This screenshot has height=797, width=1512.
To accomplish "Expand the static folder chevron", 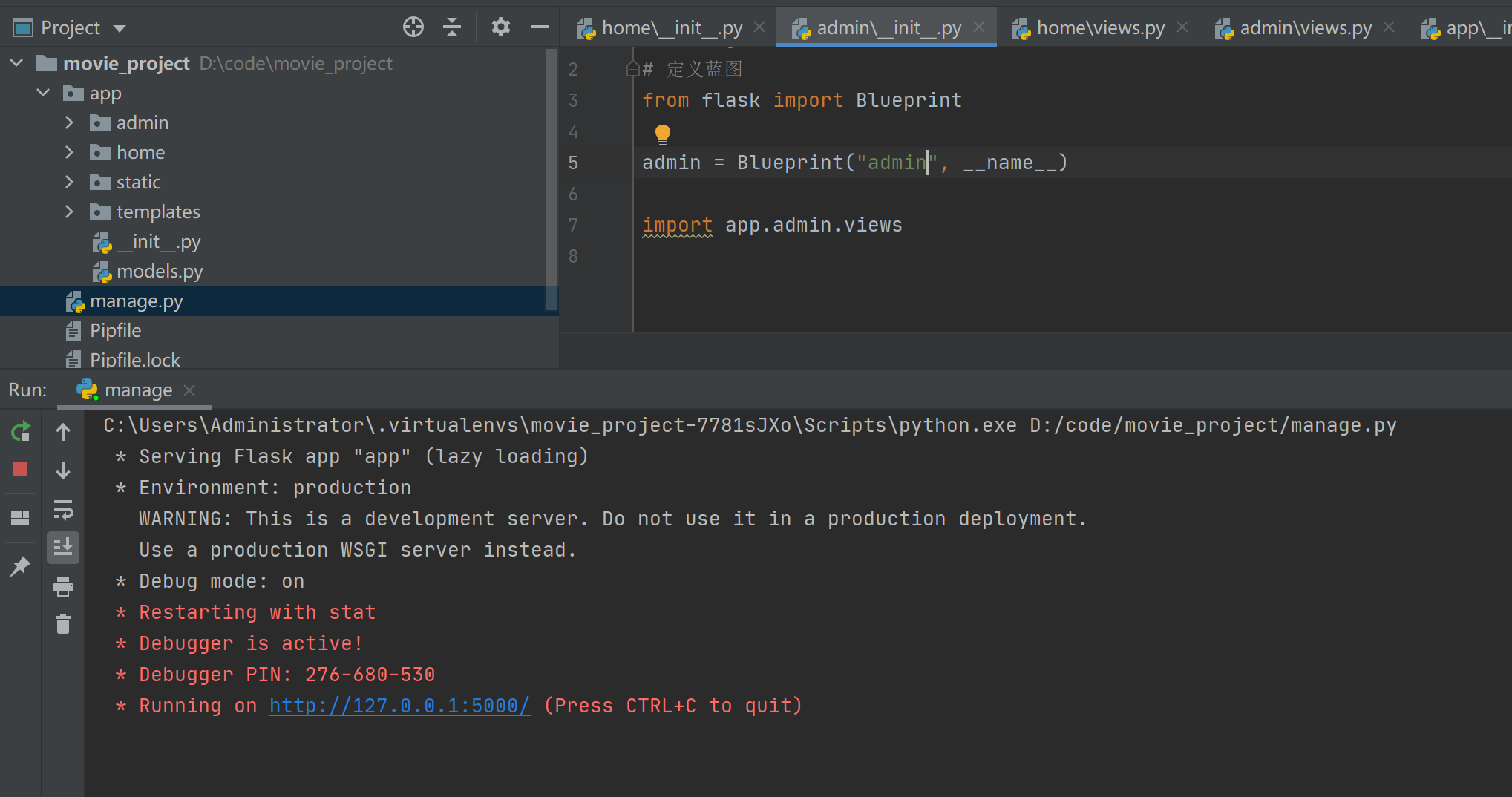I will tap(70, 182).
